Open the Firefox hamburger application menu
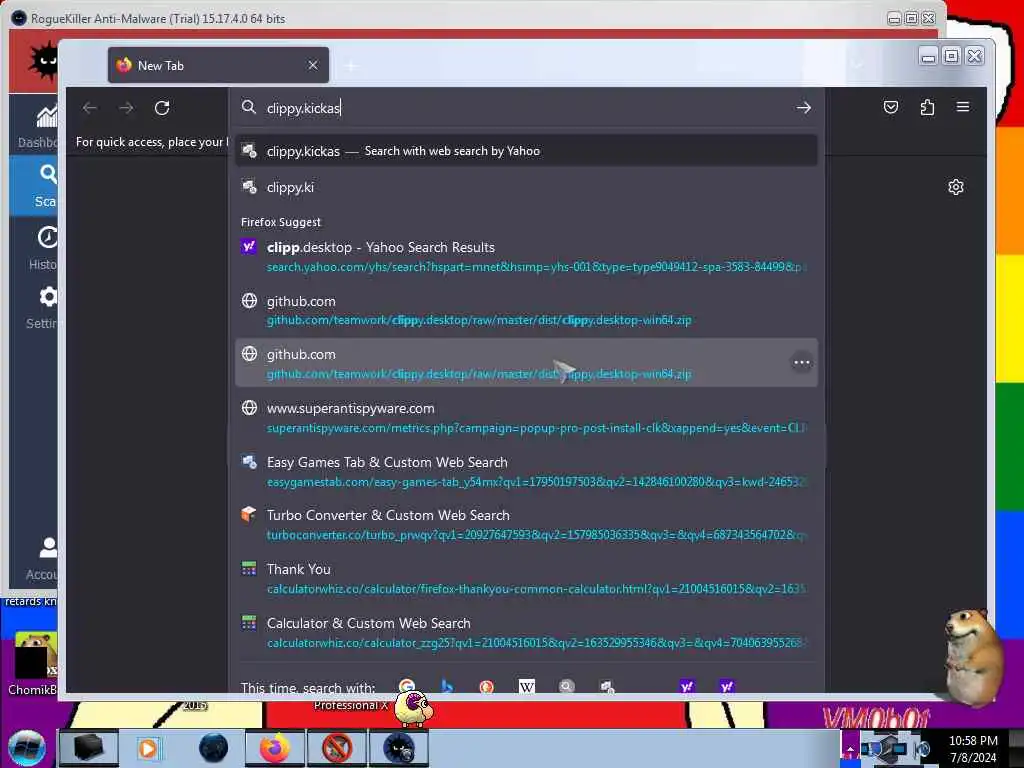Viewport: 1024px width, 768px height. pos(963,107)
